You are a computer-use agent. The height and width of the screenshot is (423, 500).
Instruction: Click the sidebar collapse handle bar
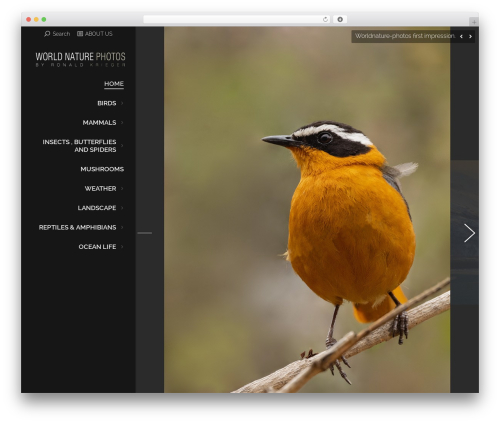[145, 233]
